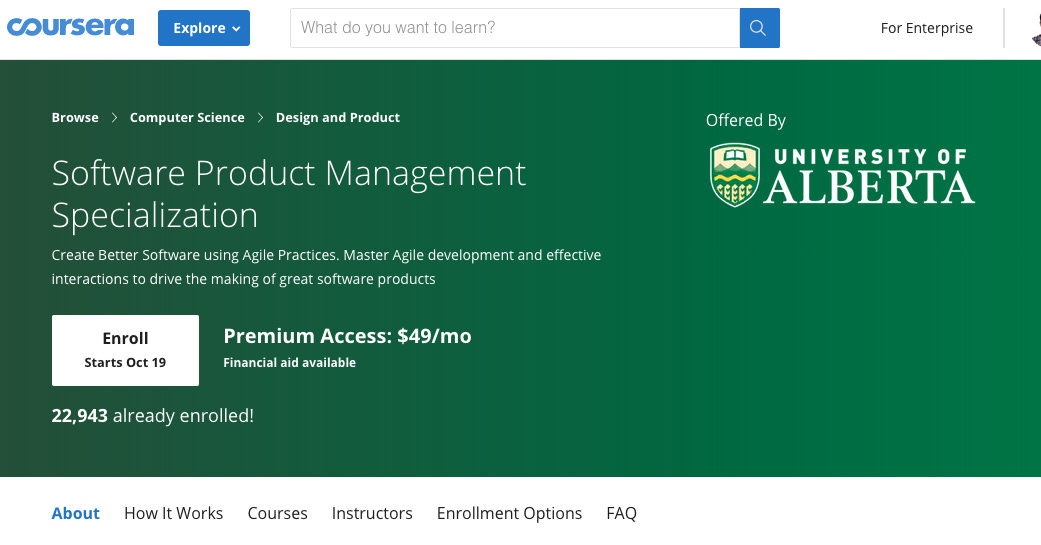Switch to How It Works tab
This screenshot has width=1041, height=545.
point(173,513)
